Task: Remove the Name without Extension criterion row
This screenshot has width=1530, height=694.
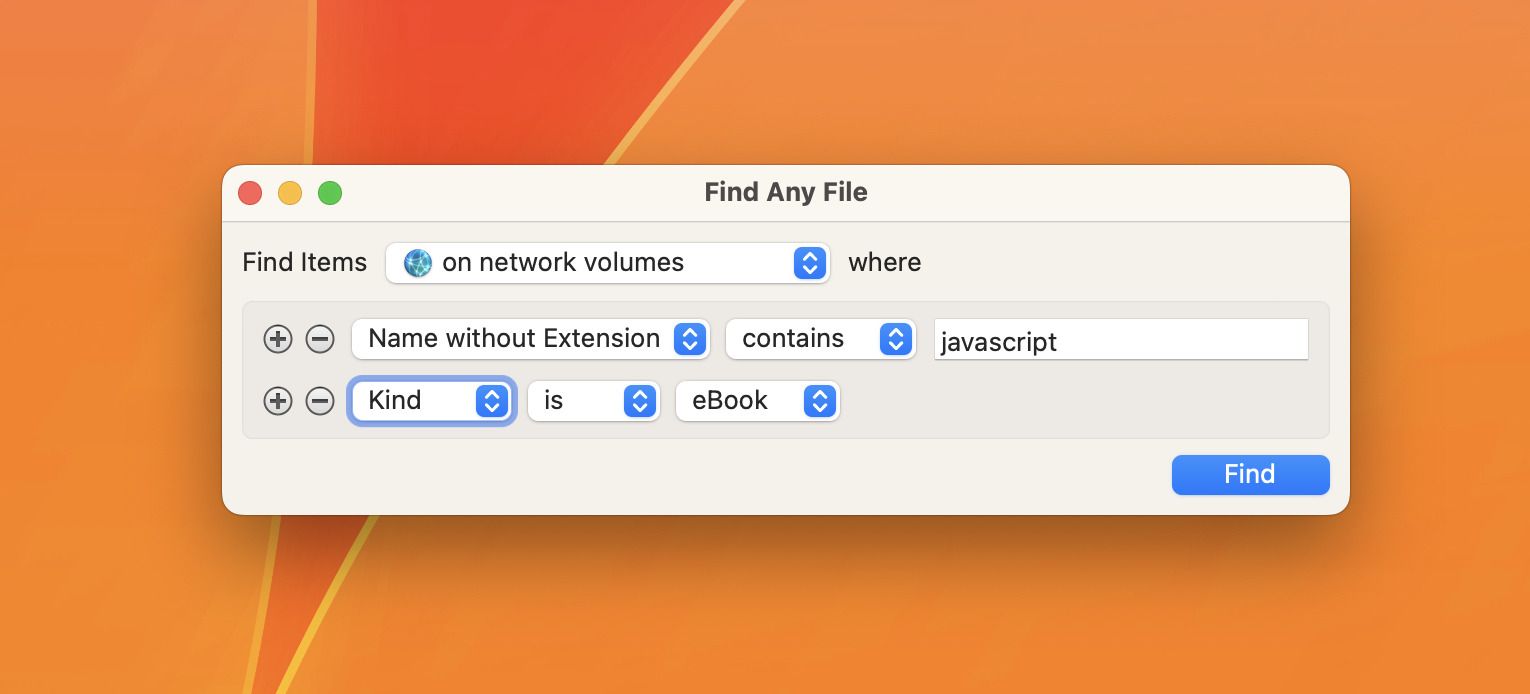Action: click(x=320, y=339)
